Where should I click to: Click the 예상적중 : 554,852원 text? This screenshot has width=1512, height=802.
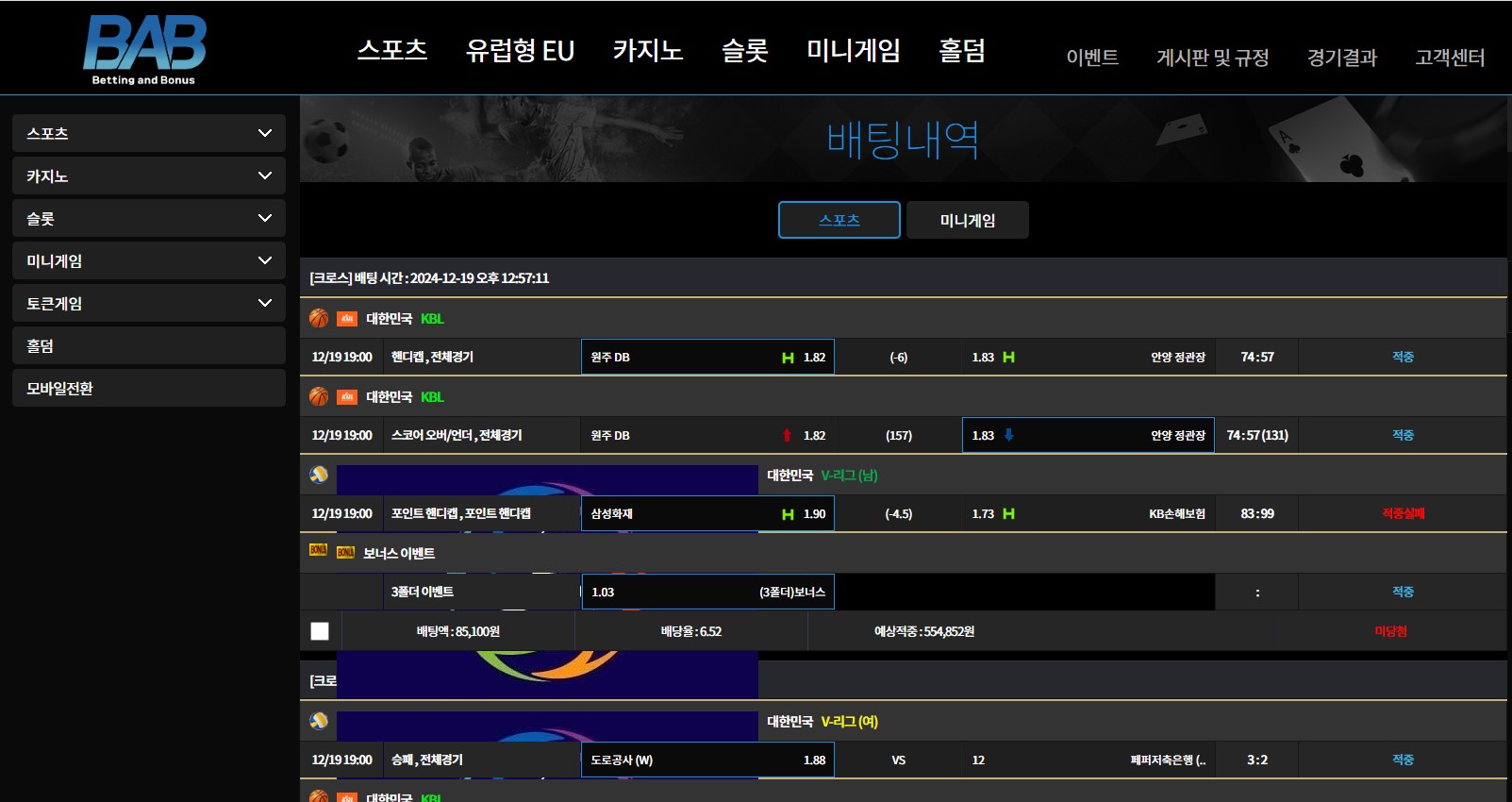coord(924,631)
